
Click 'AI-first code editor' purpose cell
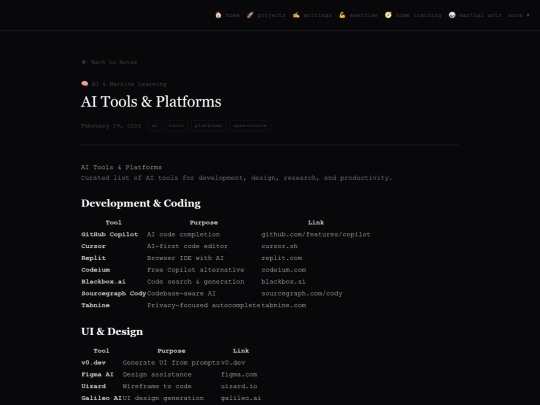tap(187, 246)
